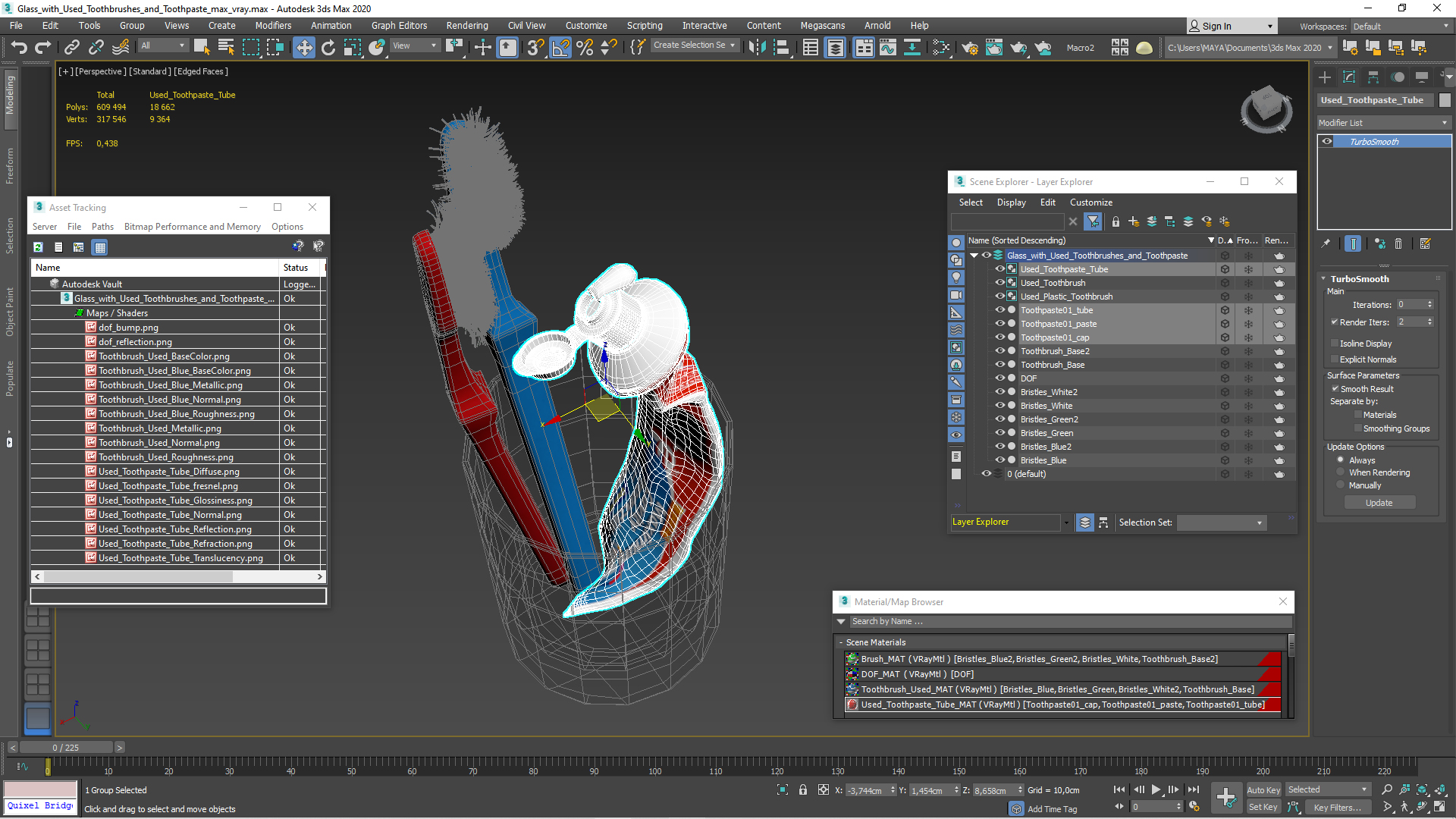1456x819 pixels.
Task: Open the Graph Editors menu
Action: [399, 25]
